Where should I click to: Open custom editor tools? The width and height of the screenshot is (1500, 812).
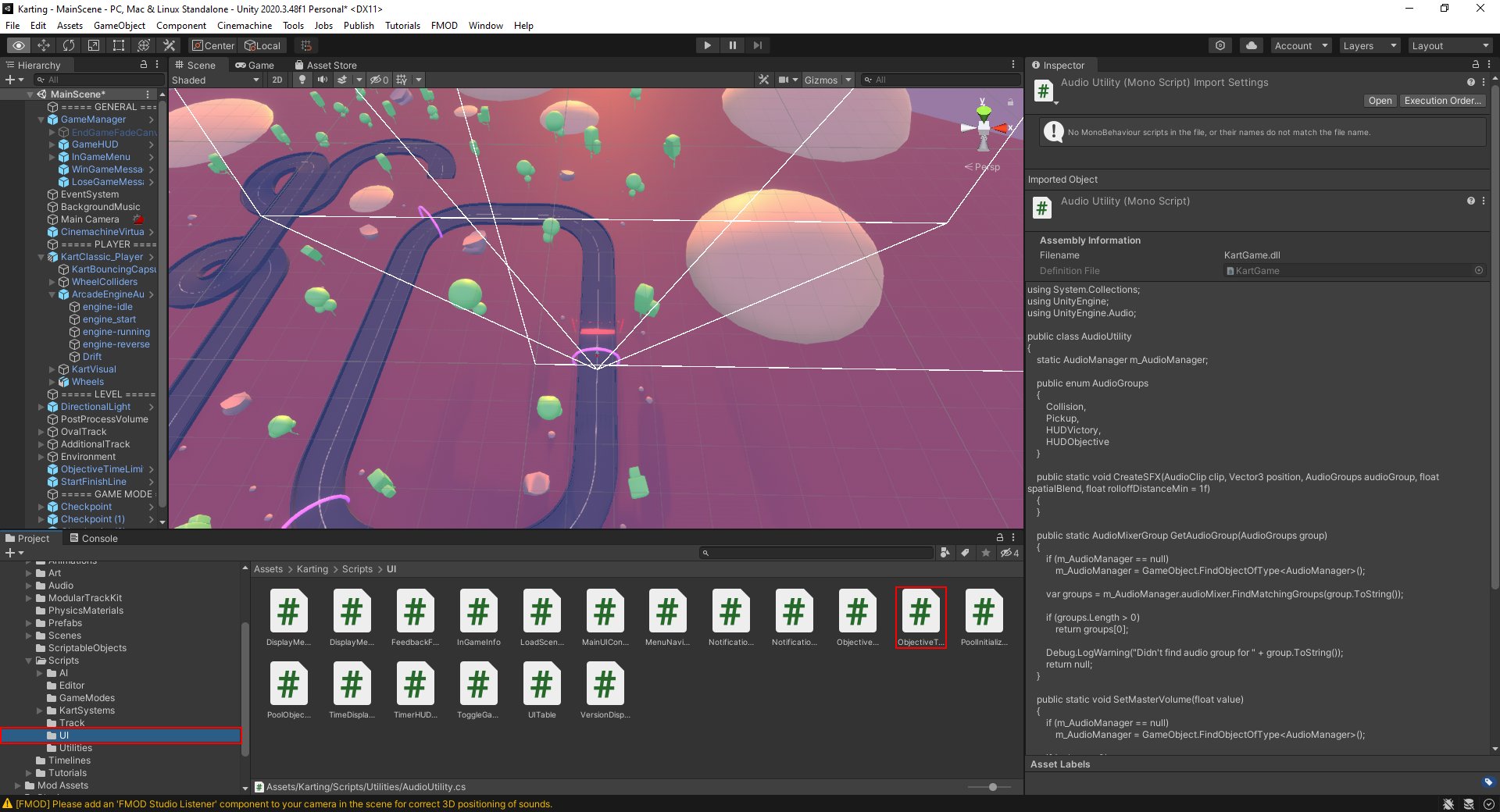pos(169,45)
